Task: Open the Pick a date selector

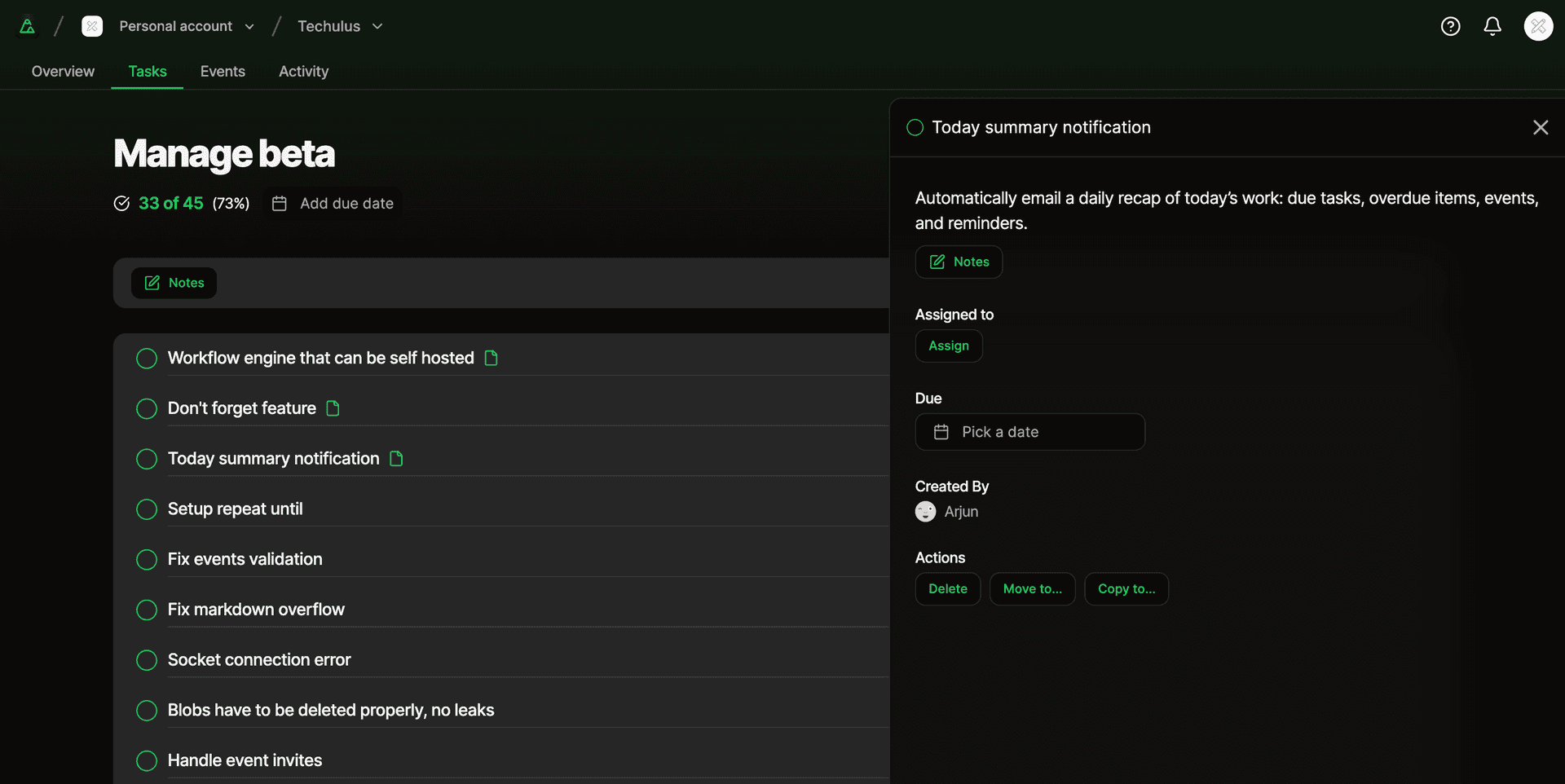Action: coord(1029,432)
